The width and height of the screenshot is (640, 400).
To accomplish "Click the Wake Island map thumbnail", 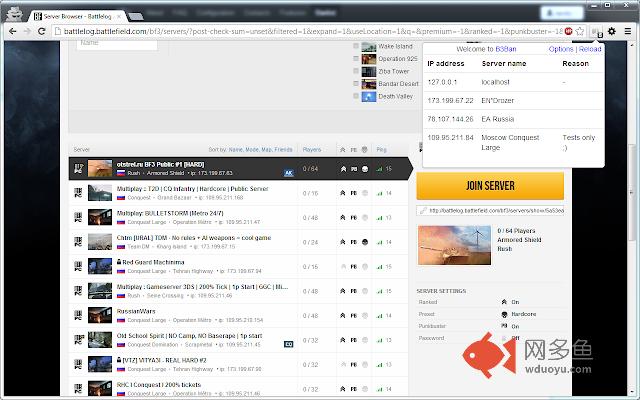I will (x=369, y=47).
